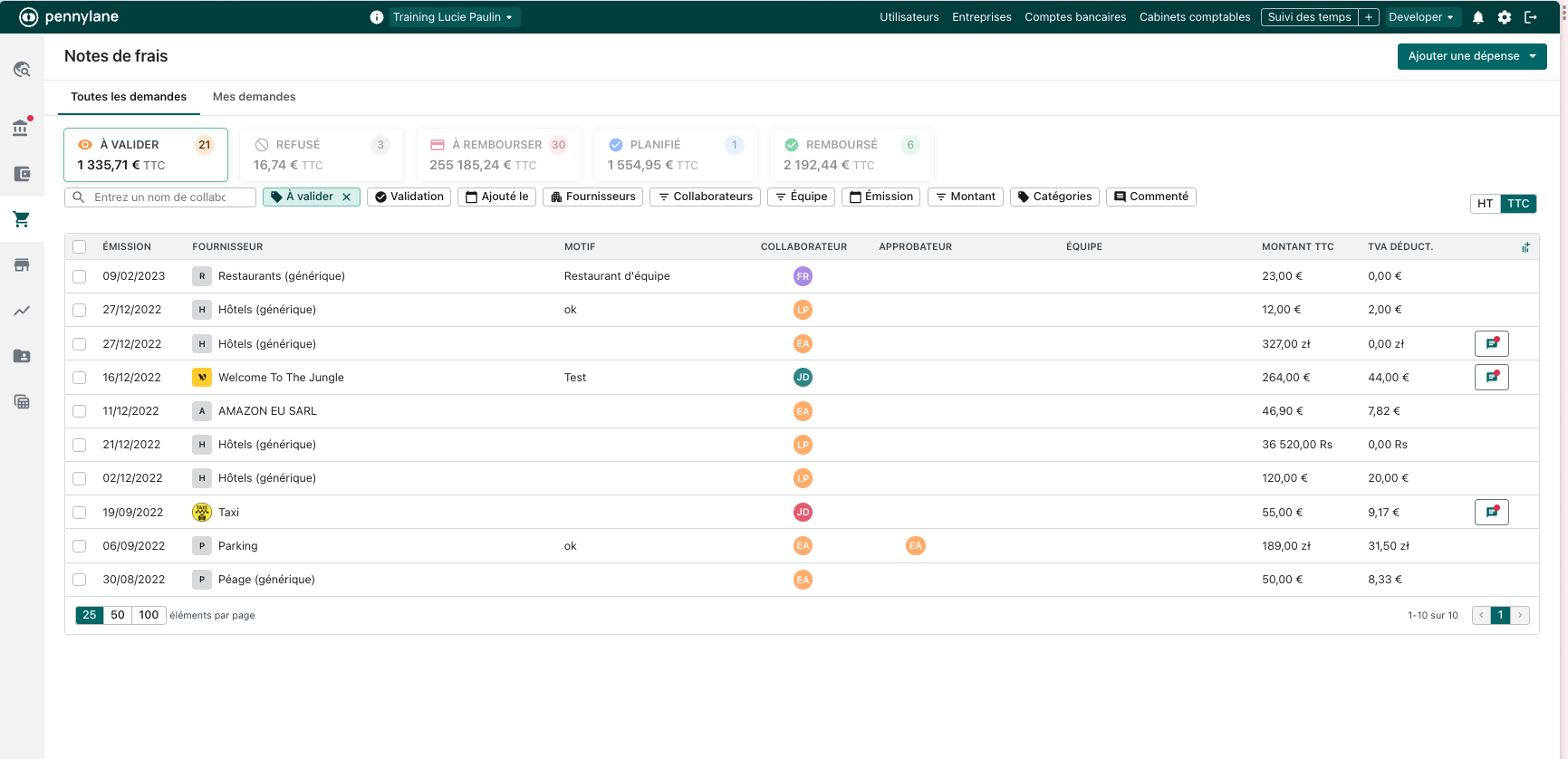Open the notifications bell icon
Screen dimensions: 1568x759
[1478, 17]
